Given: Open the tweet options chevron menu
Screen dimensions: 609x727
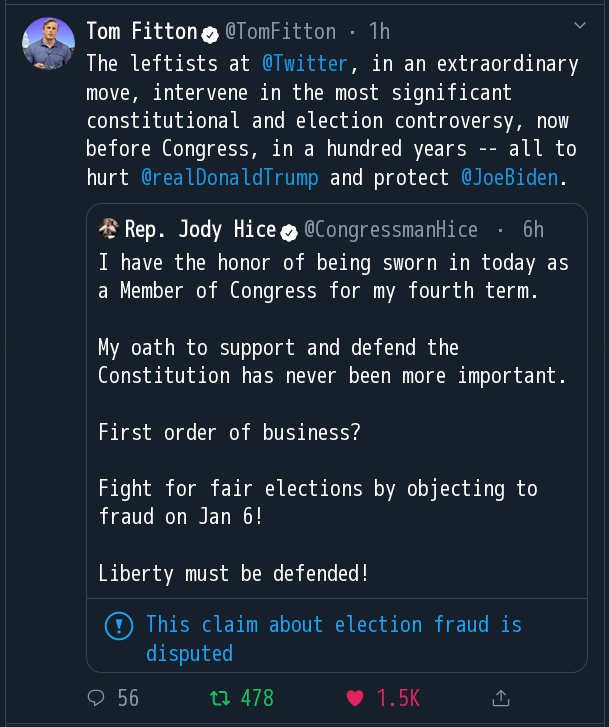Looking at the screenshot, I should 580,24.
